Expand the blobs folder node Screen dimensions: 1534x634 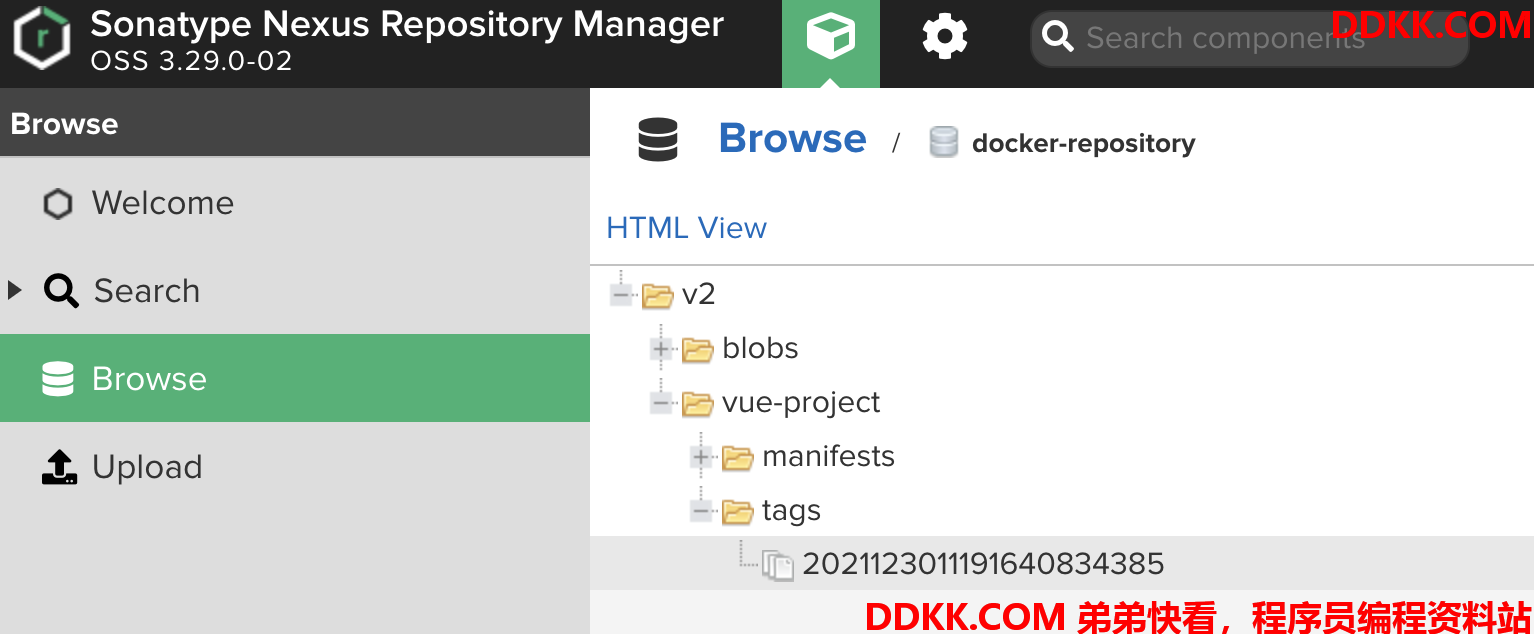661,349
